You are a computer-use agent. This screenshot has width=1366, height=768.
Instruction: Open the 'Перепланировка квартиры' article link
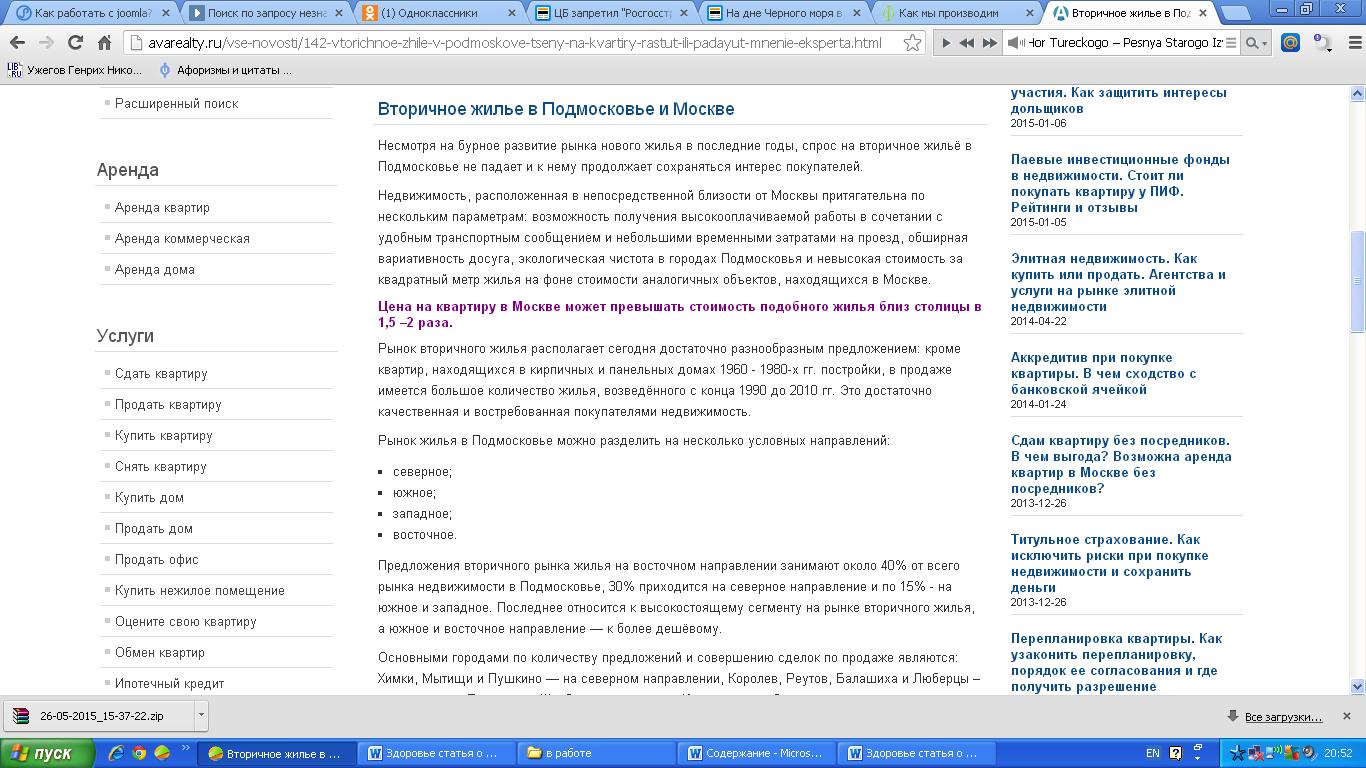point(1117,662)
